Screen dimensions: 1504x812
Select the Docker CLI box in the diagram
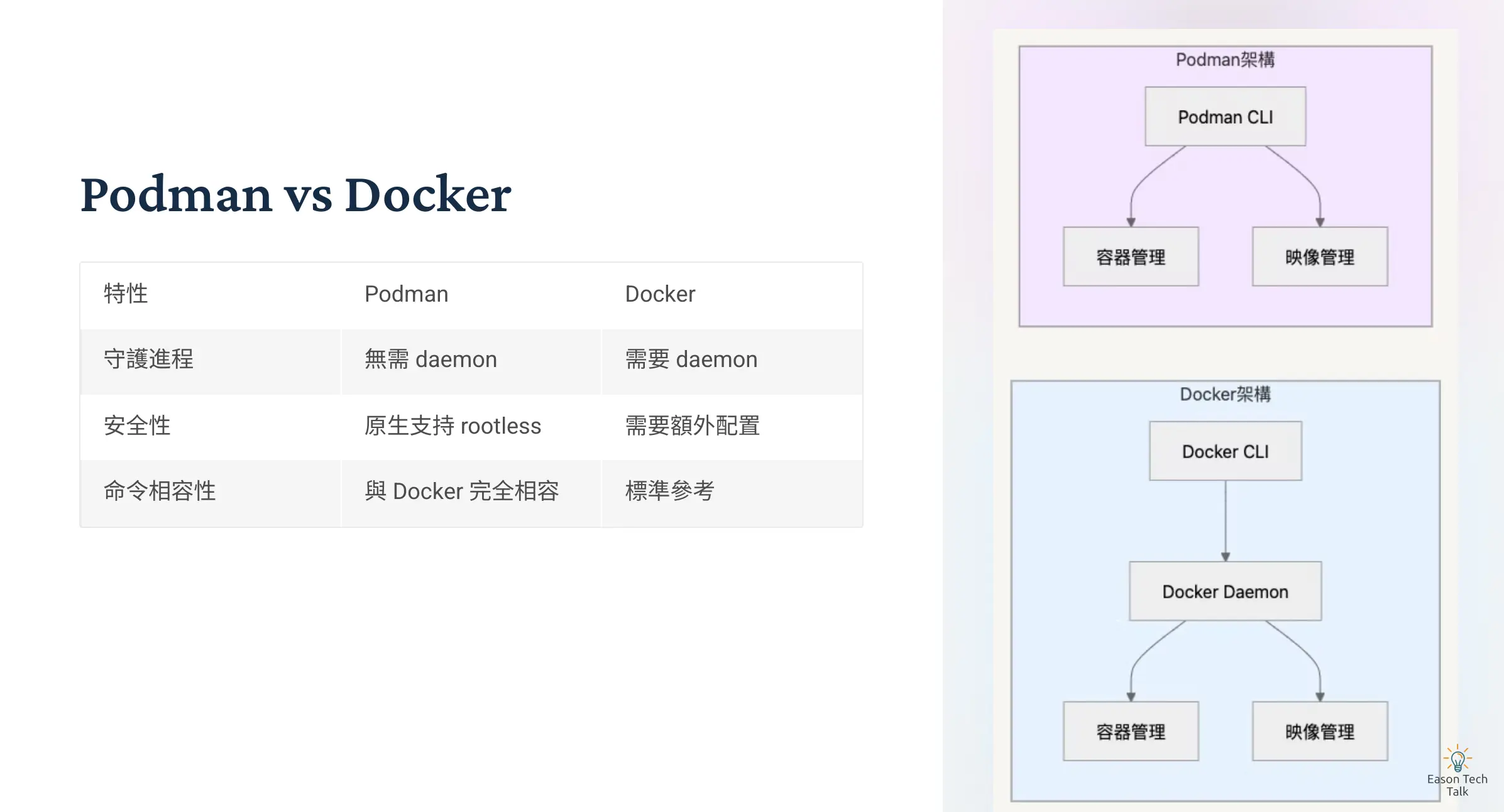click(1224, 450)
